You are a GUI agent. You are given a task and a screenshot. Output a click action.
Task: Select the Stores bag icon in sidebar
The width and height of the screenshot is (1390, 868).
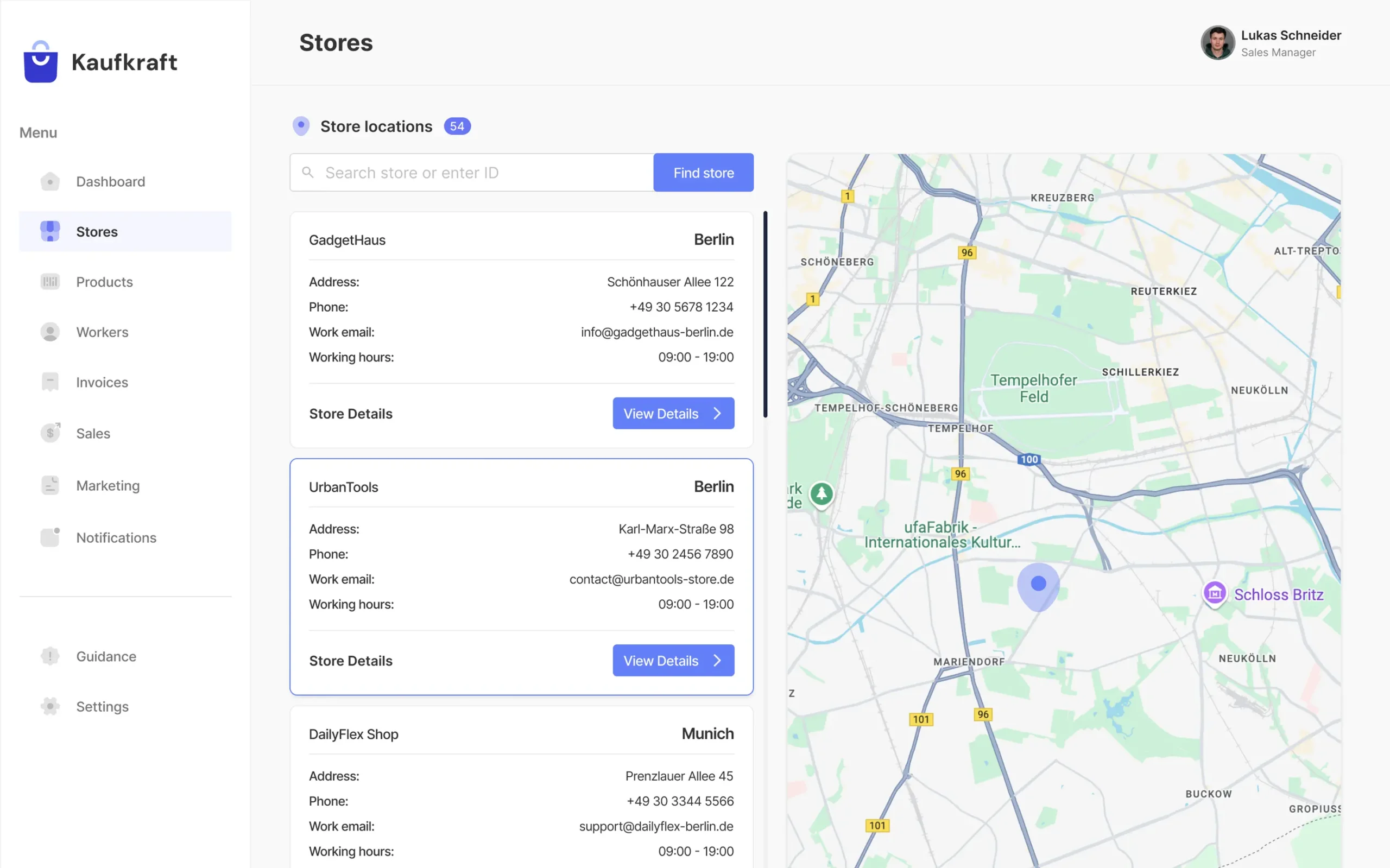pyautogui.click(x=50, y=231)
